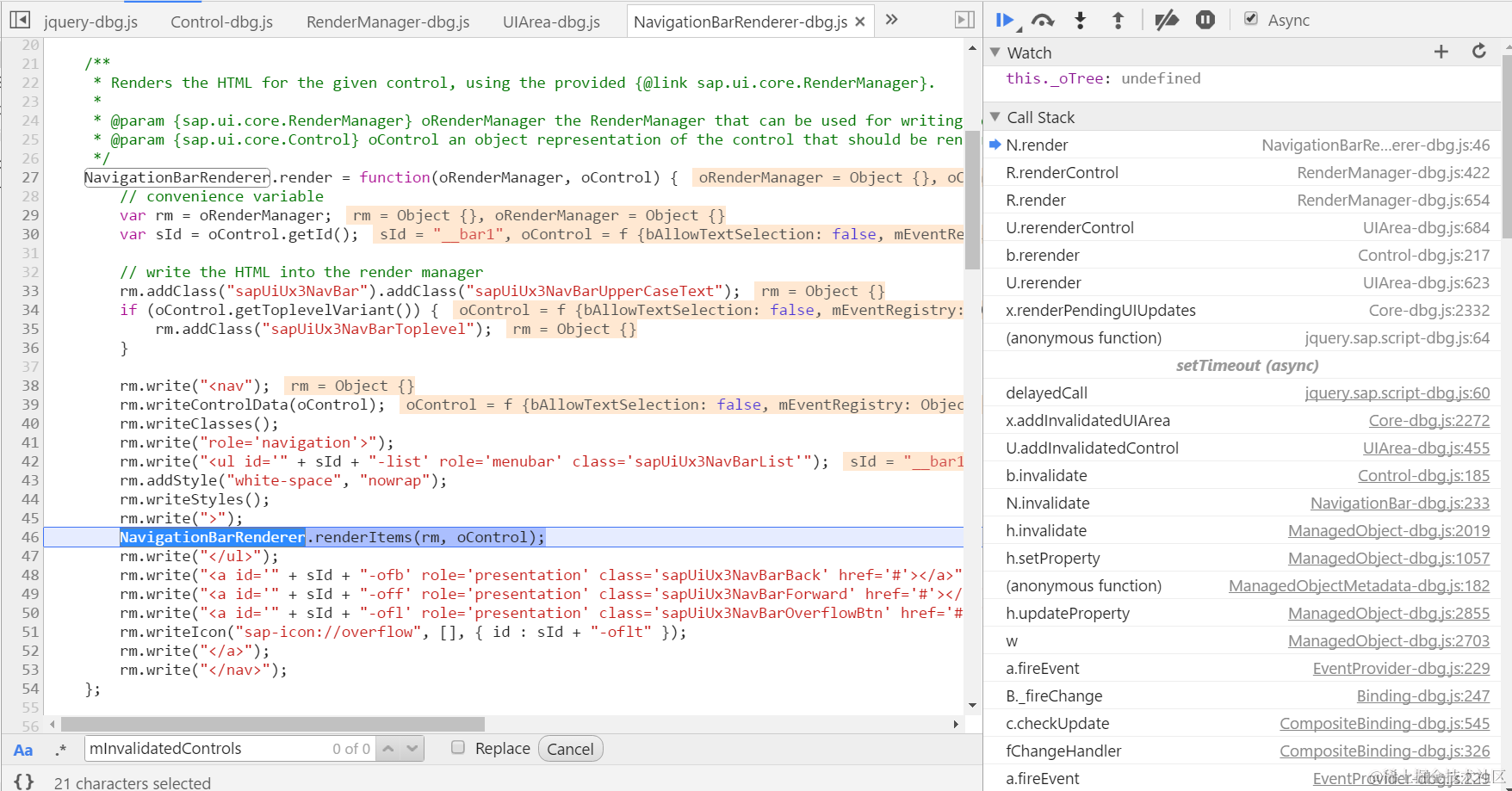Select h.setProperty call stack frame
This screenshot has height=791, width=1512.
pyautogui.click(x=1242, y=559)
